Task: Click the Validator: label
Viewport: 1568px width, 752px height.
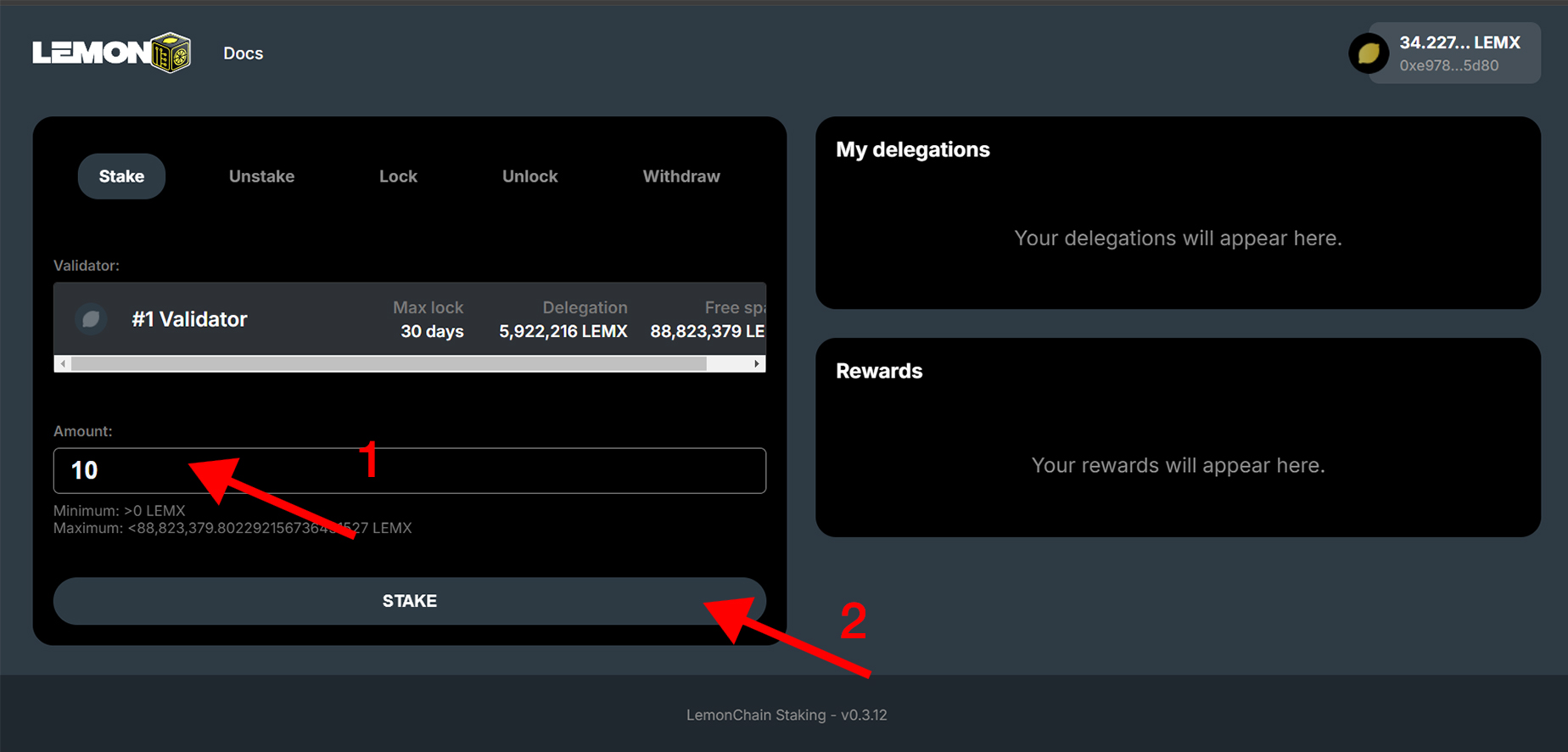Action: click(x=87, y=266)
